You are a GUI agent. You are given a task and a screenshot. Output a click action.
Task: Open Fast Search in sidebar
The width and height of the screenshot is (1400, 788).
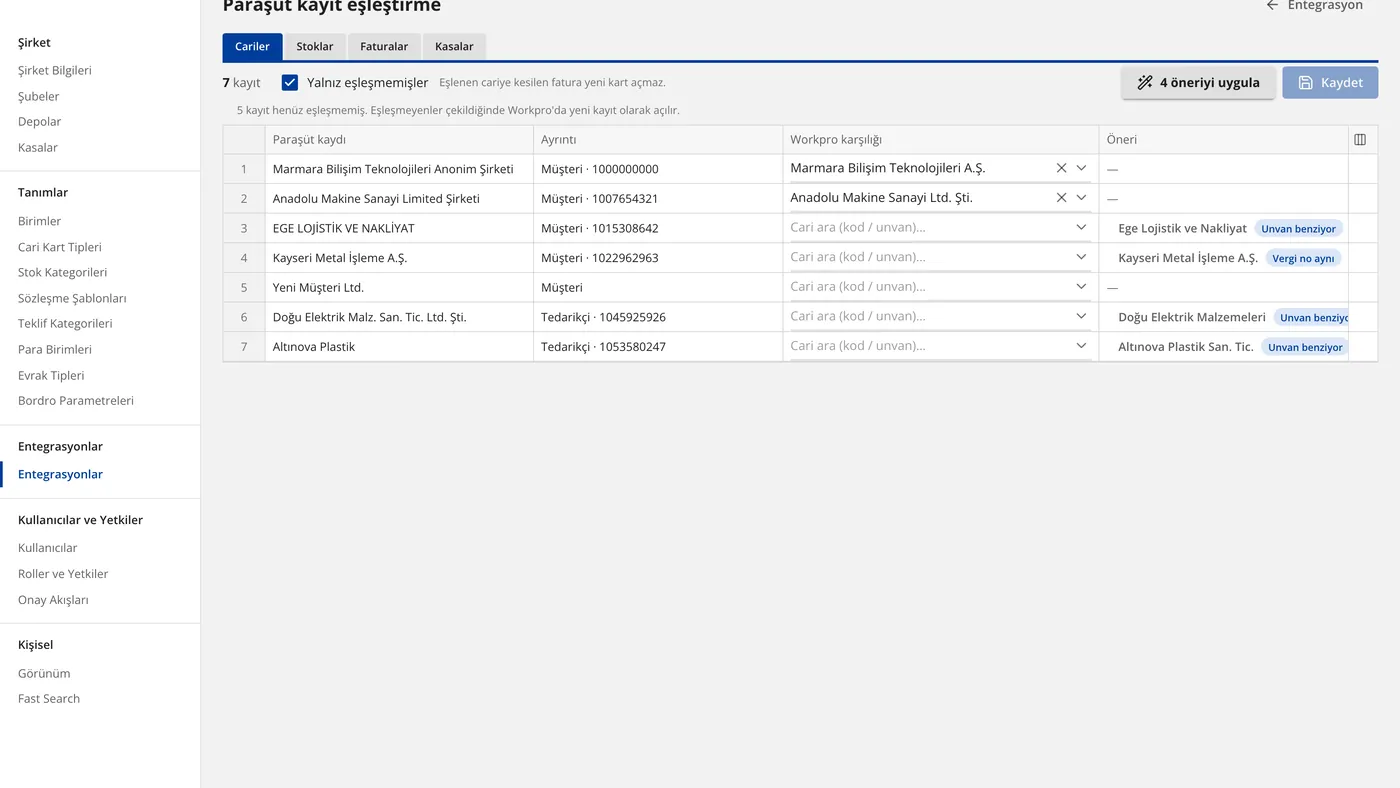(49, 699)
